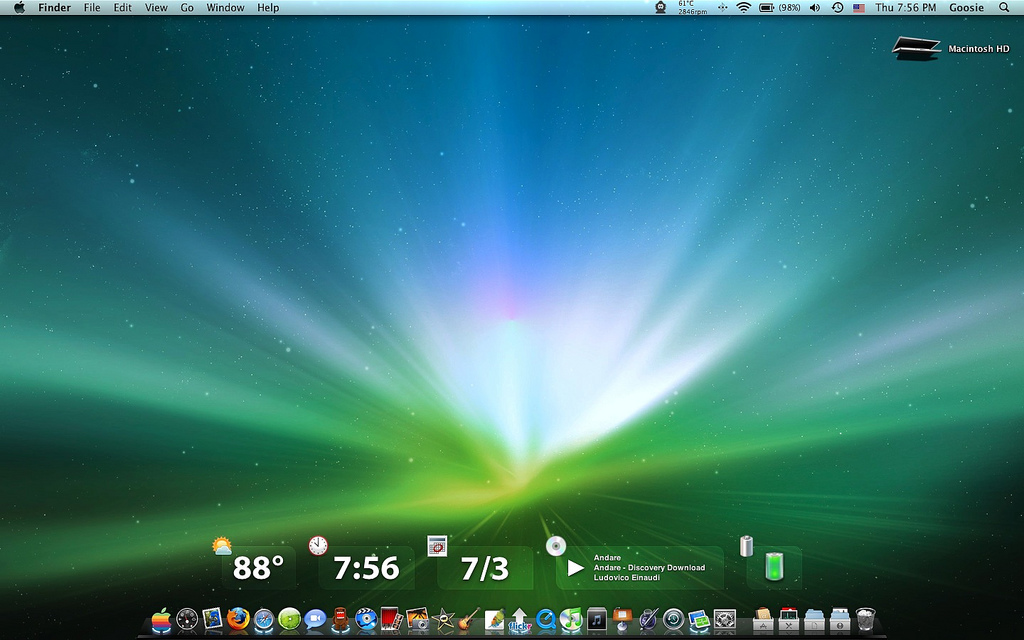
Task: Click the calendar widget icon
Action: (x=437, y=546)
